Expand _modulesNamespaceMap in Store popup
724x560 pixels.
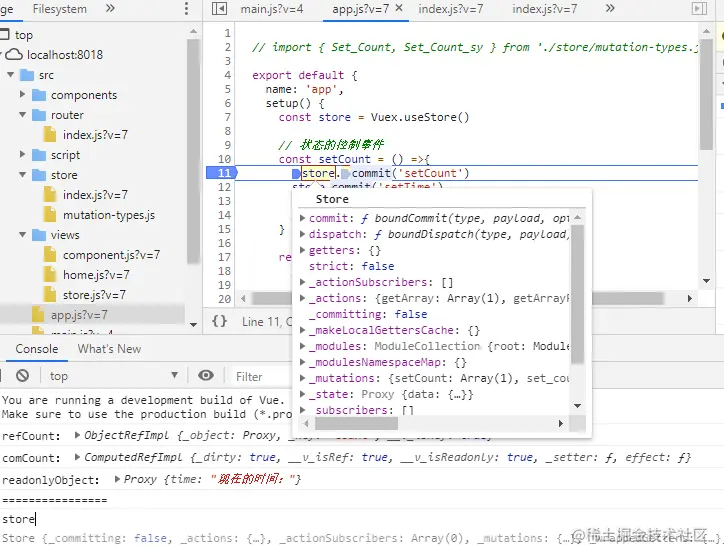coord(302,362)
